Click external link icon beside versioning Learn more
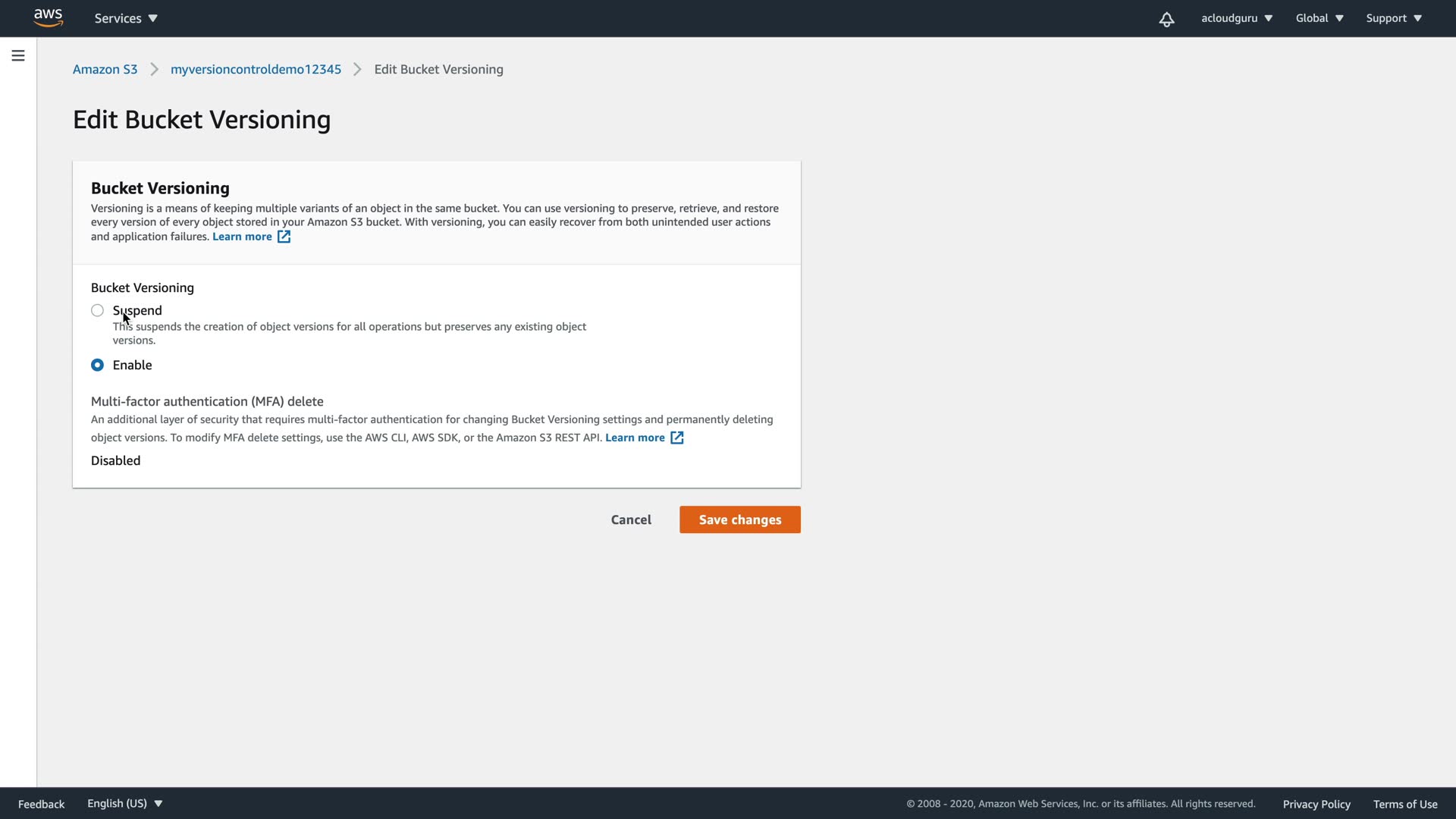 pos(284,237)
